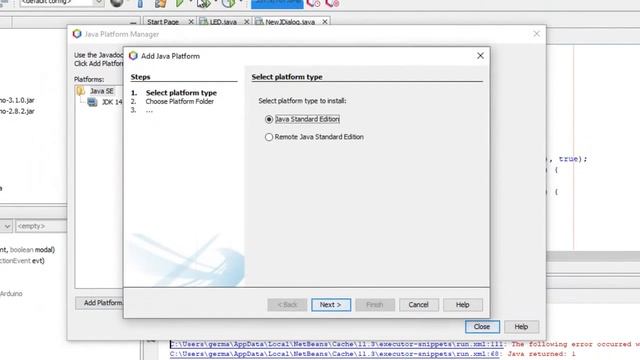Image resolution: width=640 pixels, height=360 pixels.
Task: Select the Java Standard Edition radio button
Action: point(269,119)
